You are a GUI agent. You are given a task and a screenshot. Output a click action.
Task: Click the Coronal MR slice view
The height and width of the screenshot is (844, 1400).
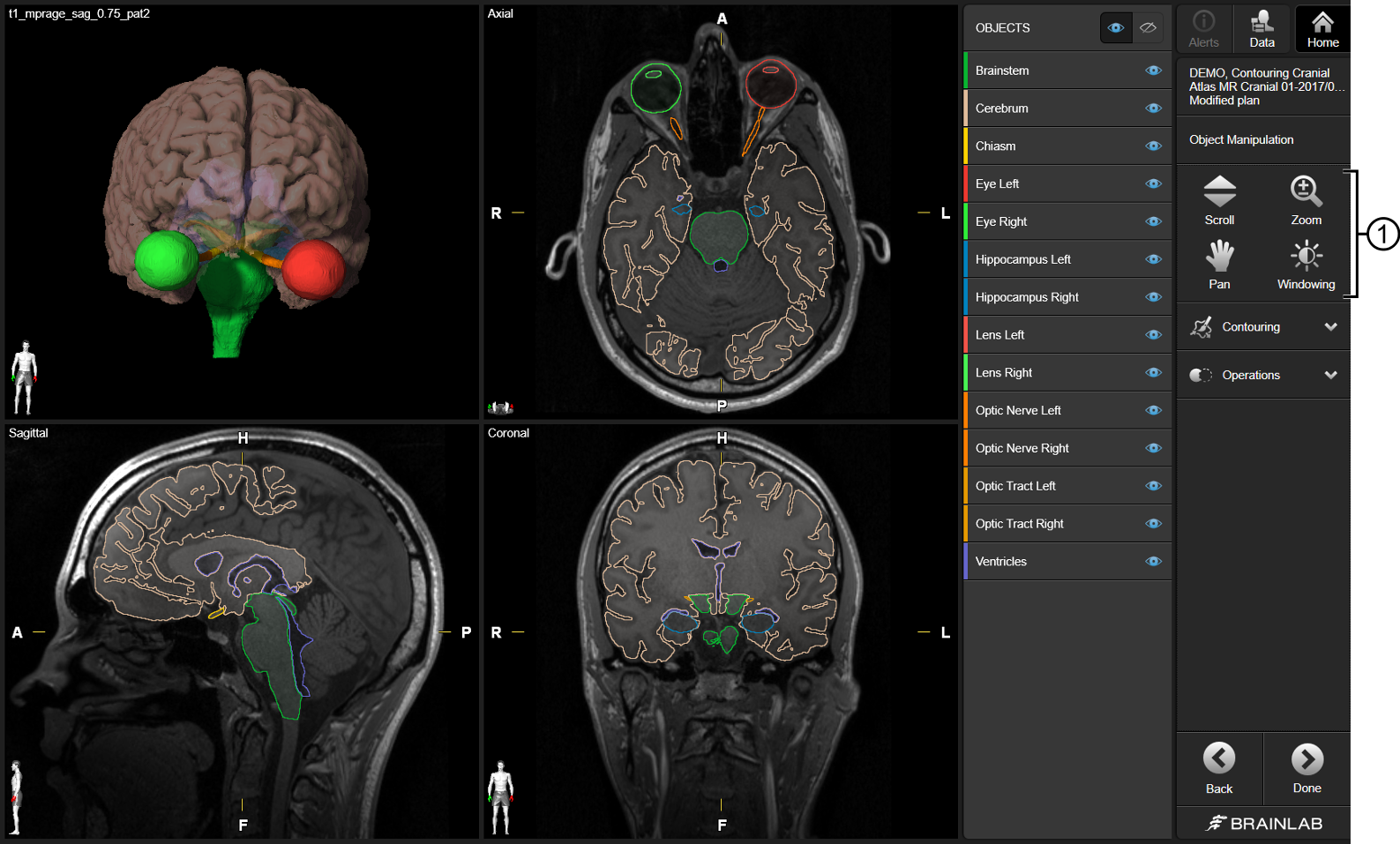(721, 631)
